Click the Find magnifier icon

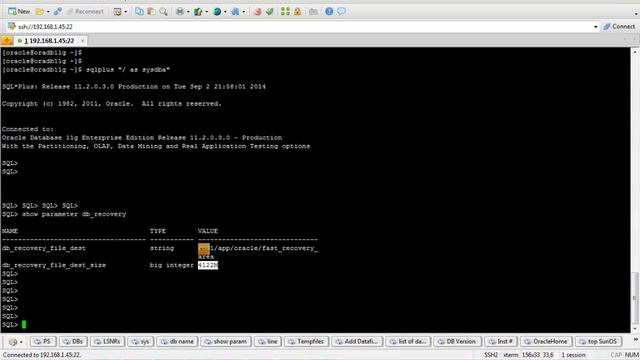tap(163, 11)
